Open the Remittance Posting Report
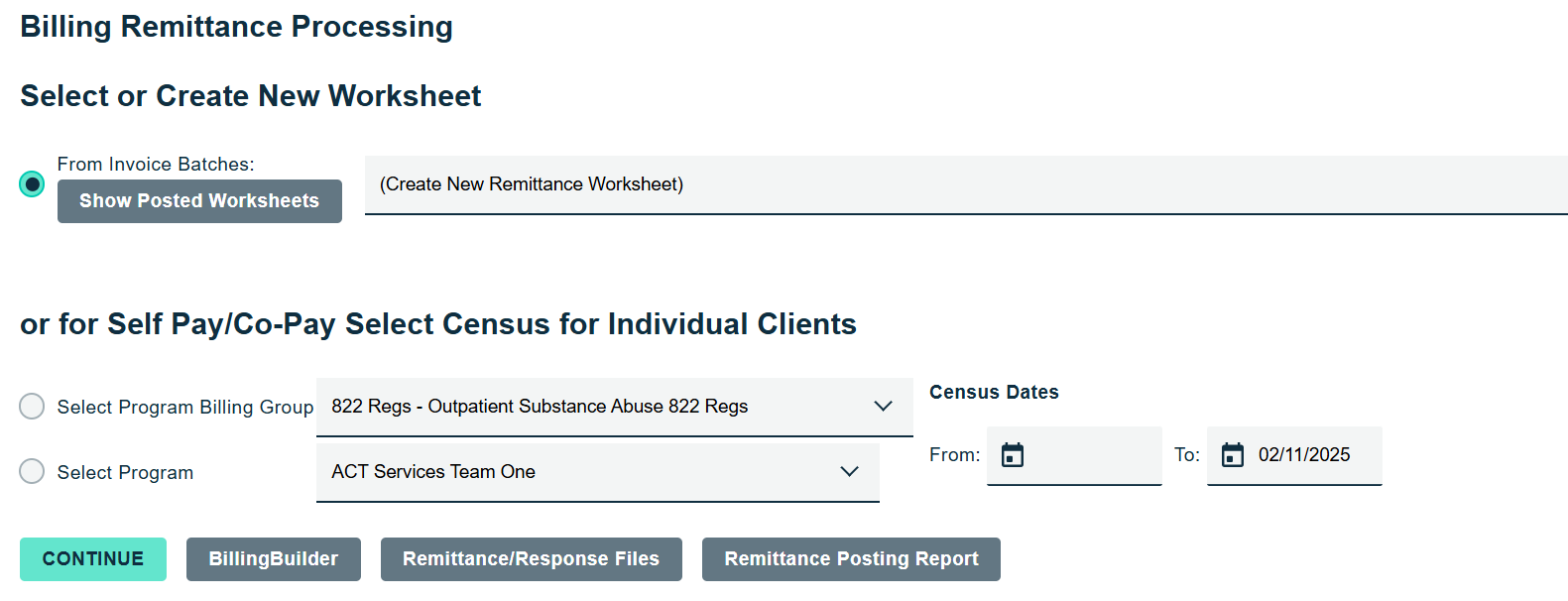This screenshot has height=601, width=1568. pyautogui.click(x=851, y=559)
